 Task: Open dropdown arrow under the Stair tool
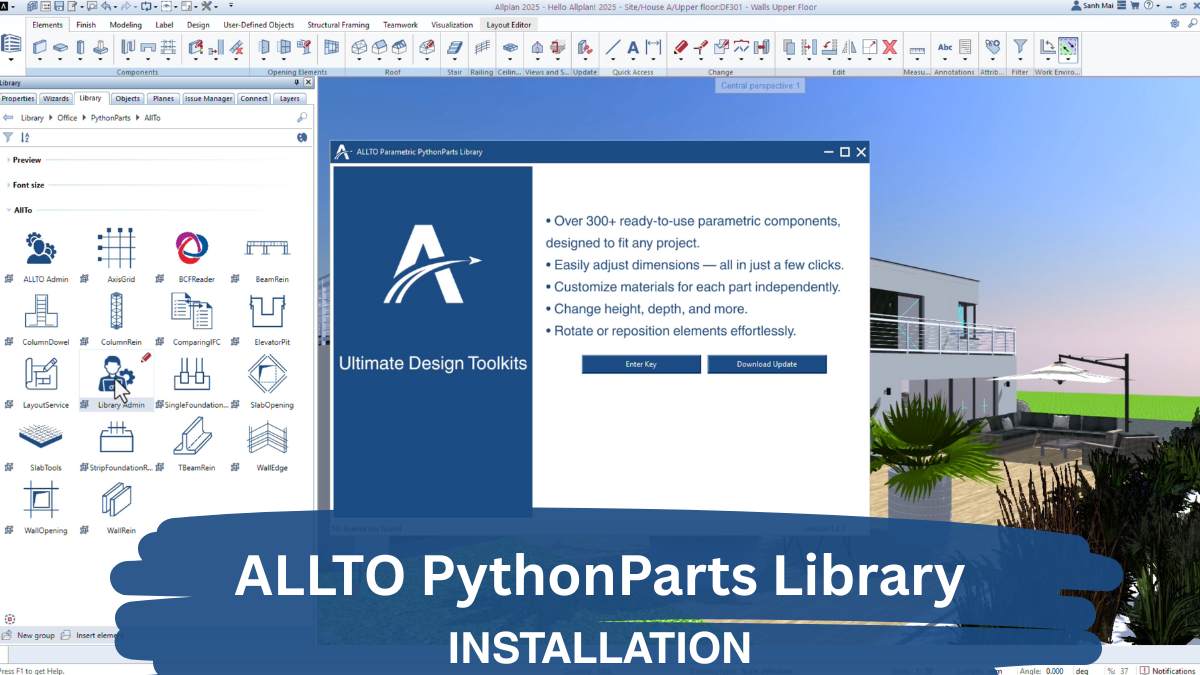pyautogui.click(x=455, y=60)
